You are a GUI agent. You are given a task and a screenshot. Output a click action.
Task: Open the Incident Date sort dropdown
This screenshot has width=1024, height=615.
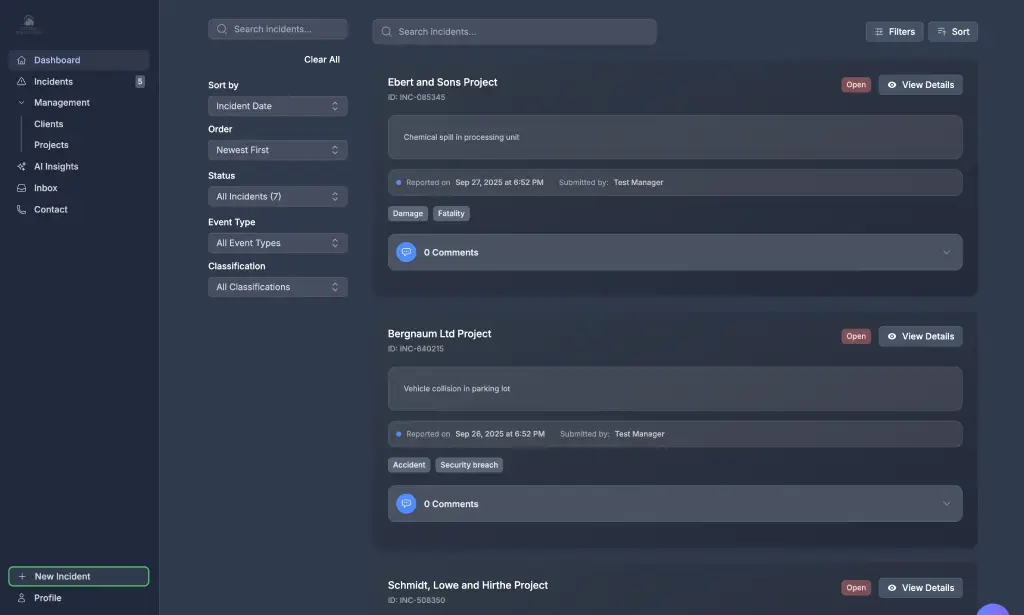coord(277,106)
